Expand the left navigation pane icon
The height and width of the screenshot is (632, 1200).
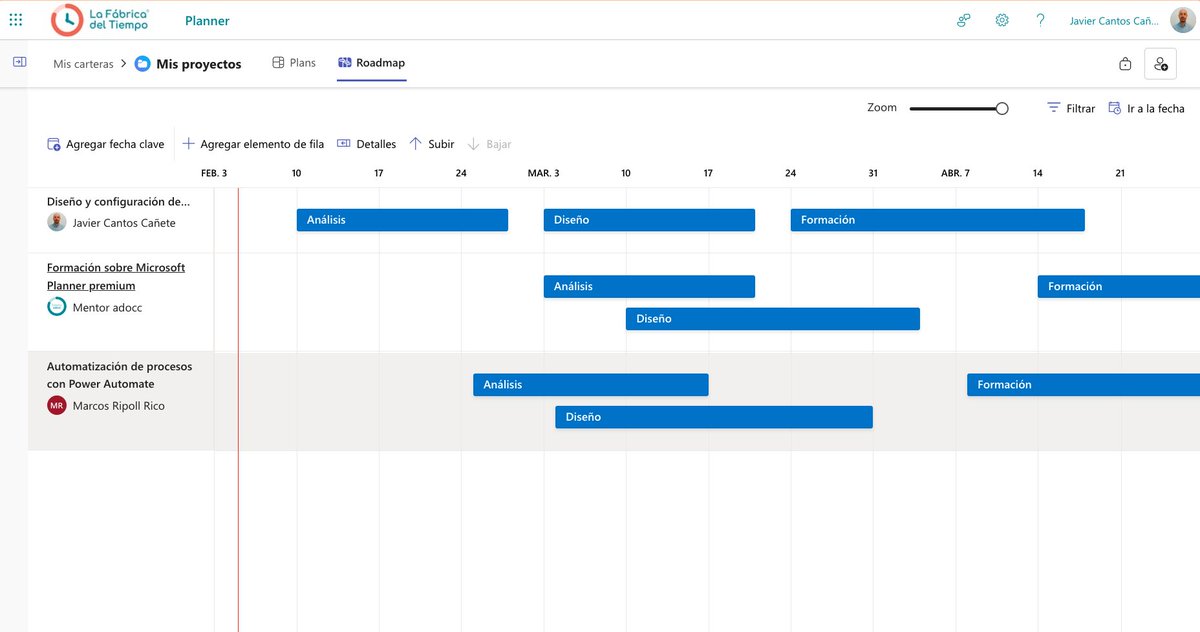(19, 62)
